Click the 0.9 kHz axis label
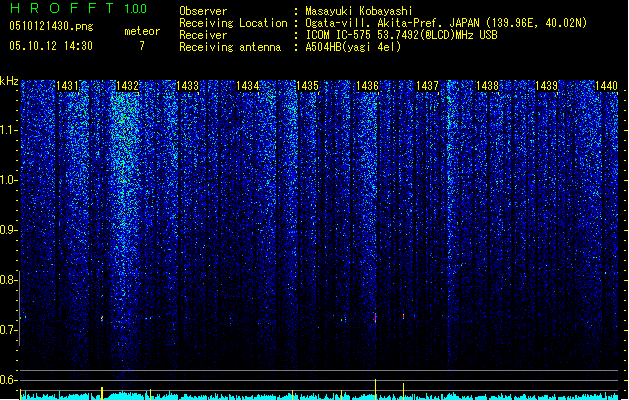Viewport: 629px width, 400px height. (9, 230)
